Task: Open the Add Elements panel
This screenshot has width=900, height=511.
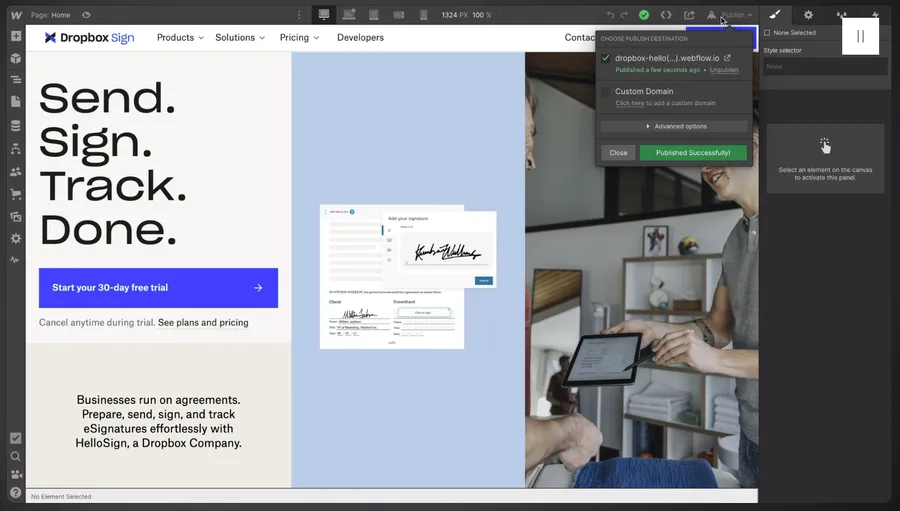Action: tap(16, 36)
